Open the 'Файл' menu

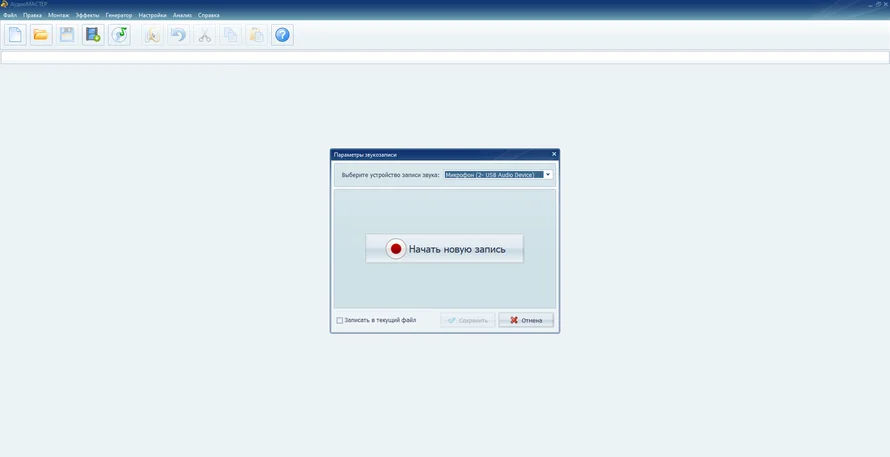coord(10,15)
